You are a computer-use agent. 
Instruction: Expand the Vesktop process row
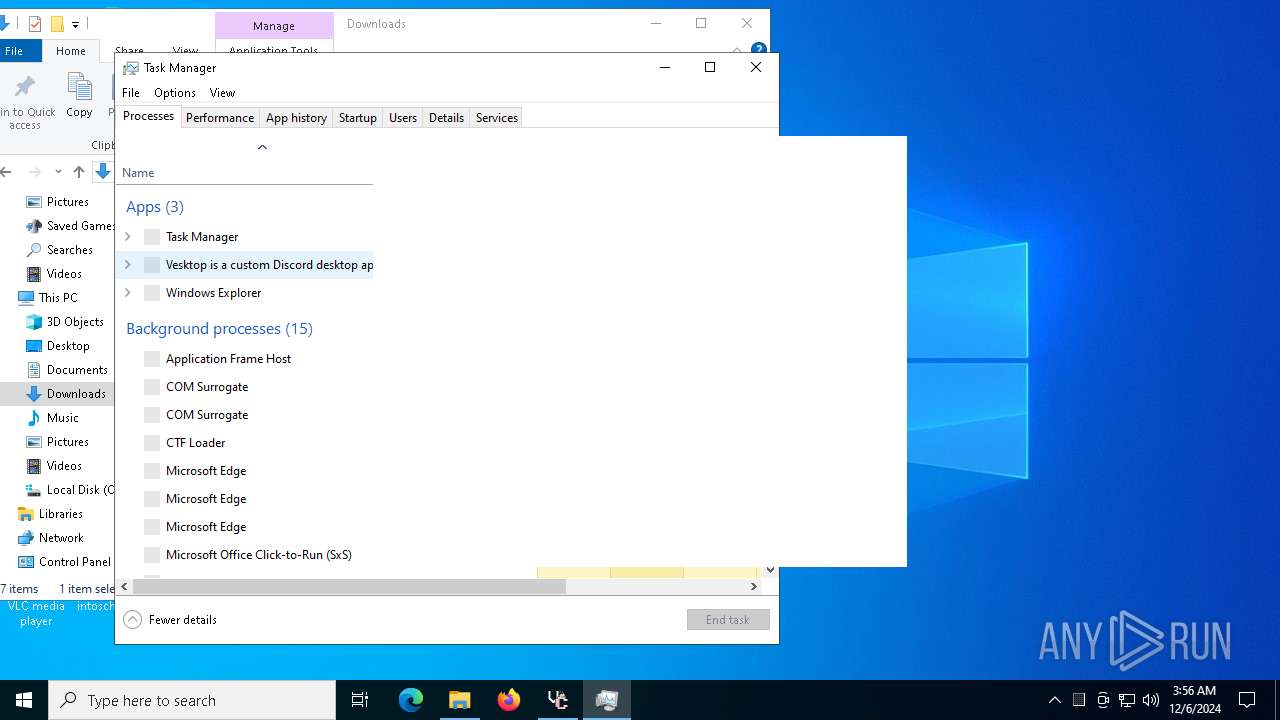coord(127,265)
